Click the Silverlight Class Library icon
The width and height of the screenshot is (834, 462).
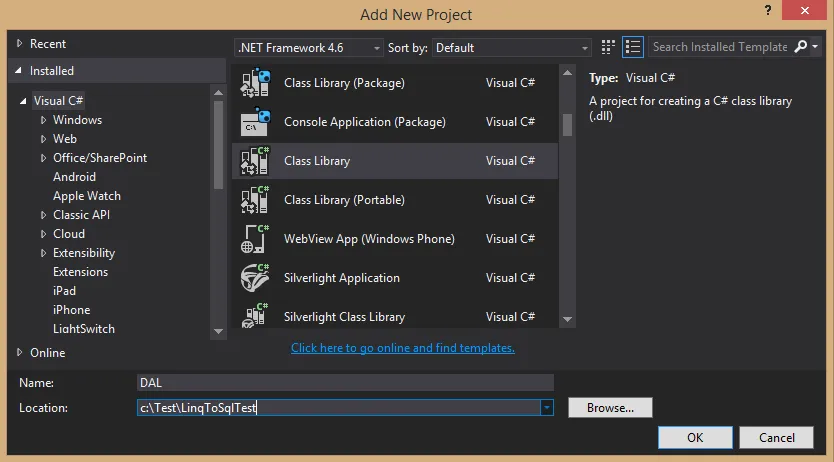coord(256,317)
